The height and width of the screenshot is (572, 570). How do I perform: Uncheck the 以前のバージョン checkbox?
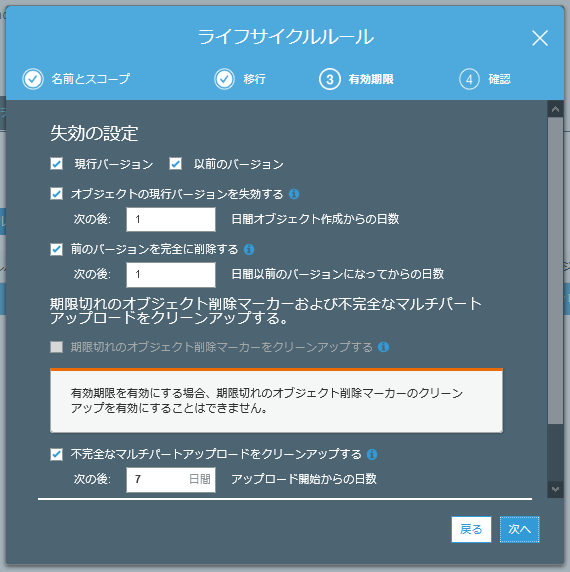coord(175,164)
